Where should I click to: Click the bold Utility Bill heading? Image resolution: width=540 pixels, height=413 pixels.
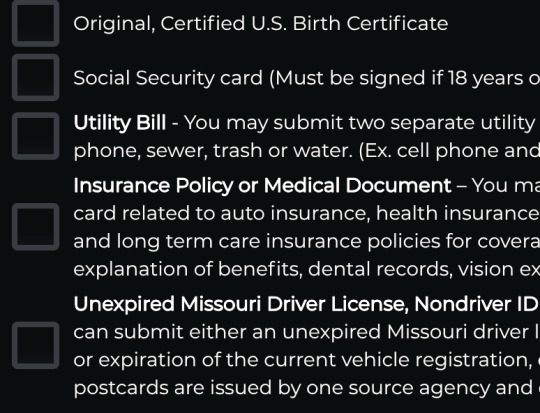click(x=120, y=123)
